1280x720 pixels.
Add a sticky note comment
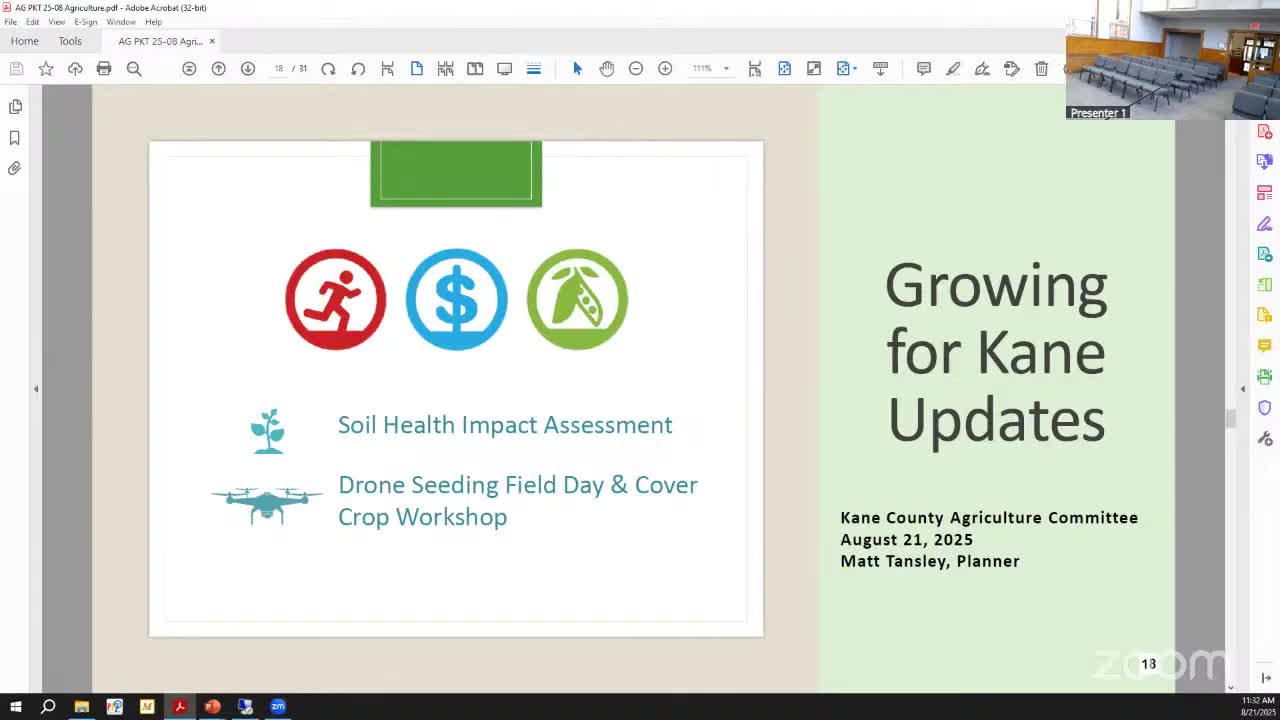point(924,68)
